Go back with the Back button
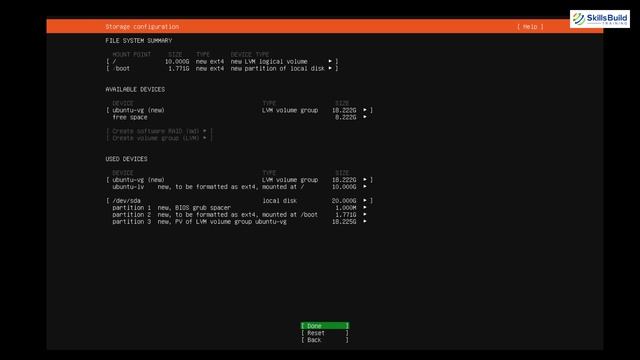640x360 pixels. coord(325,340)
